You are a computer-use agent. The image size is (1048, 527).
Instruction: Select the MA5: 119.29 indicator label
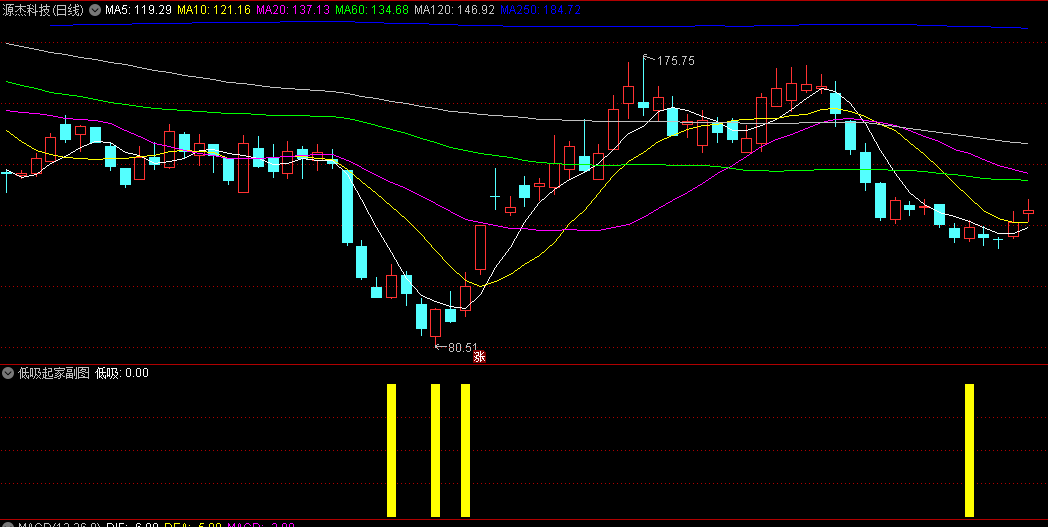(138, 10)
